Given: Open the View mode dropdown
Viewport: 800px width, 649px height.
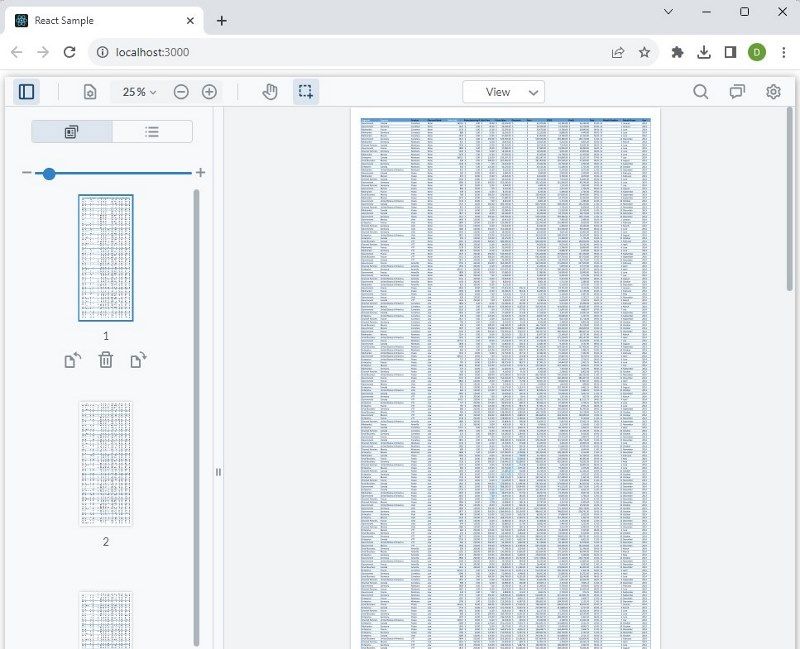Looking at the screenshot, I should (503, 92).
